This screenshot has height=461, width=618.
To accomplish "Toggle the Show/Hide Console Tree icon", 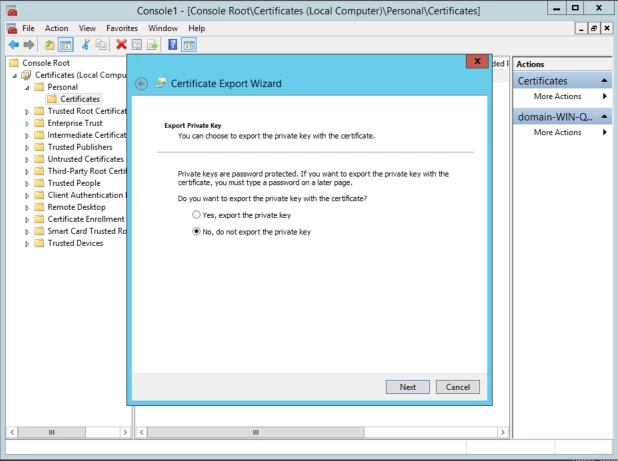I will (x=65, y=45).
